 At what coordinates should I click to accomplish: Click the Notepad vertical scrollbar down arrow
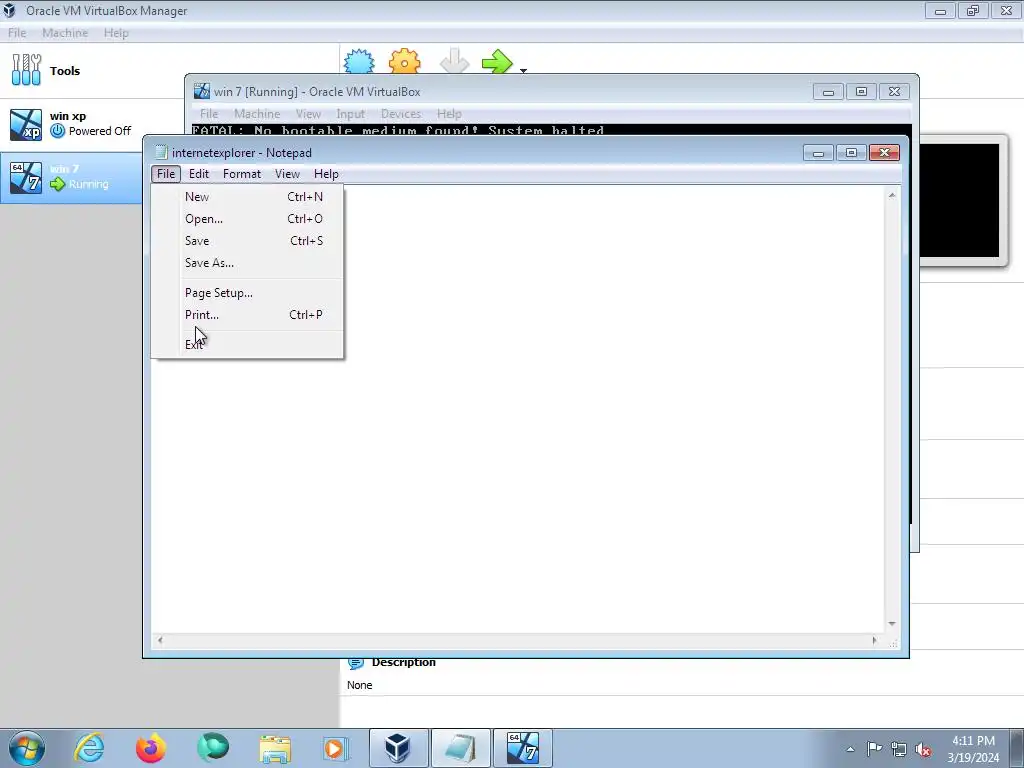pos(892,624)
